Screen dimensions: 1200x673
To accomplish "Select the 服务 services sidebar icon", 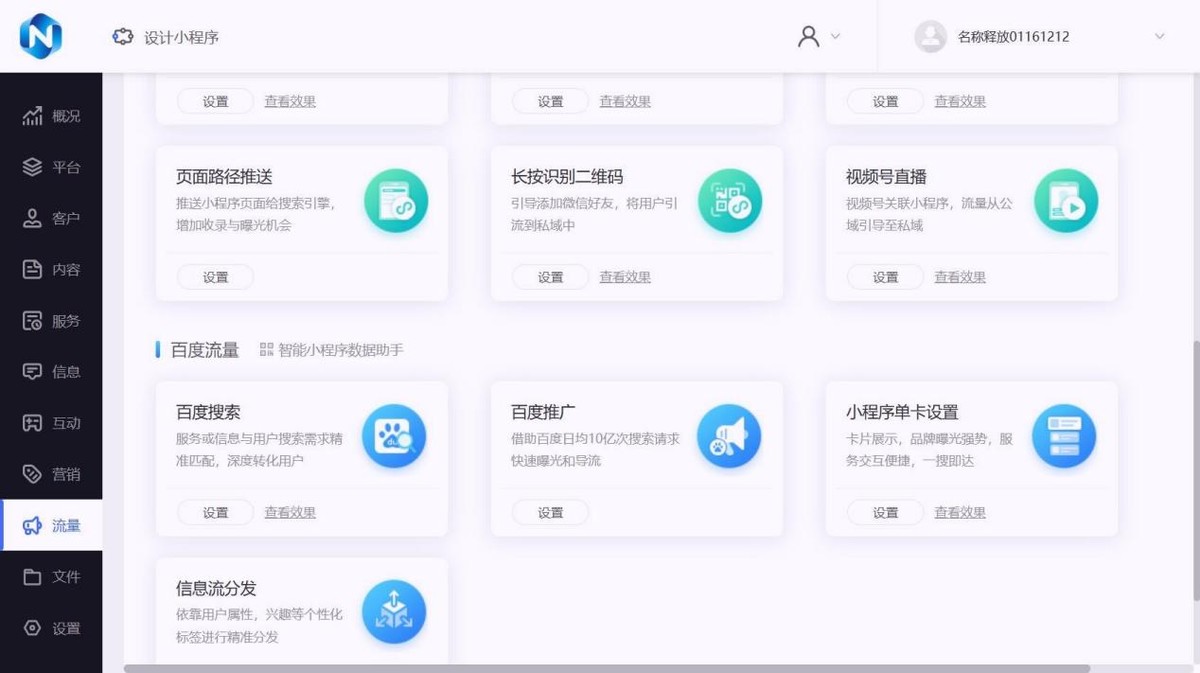I will (x=31, y=319).
